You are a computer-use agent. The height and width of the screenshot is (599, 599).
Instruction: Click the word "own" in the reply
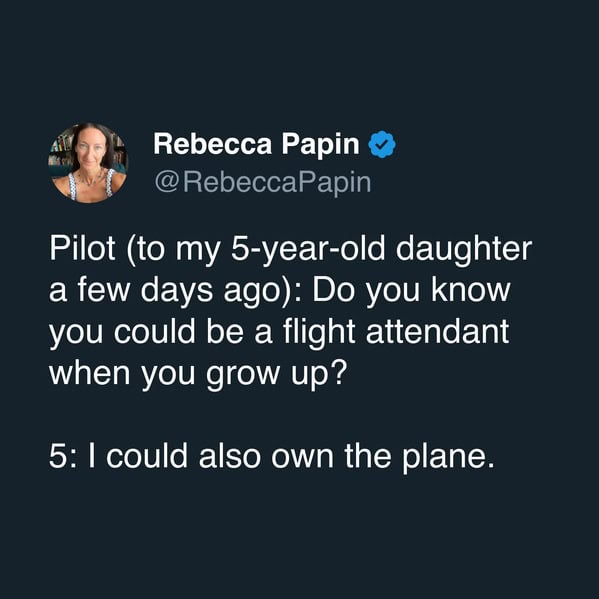coord(303,458)
